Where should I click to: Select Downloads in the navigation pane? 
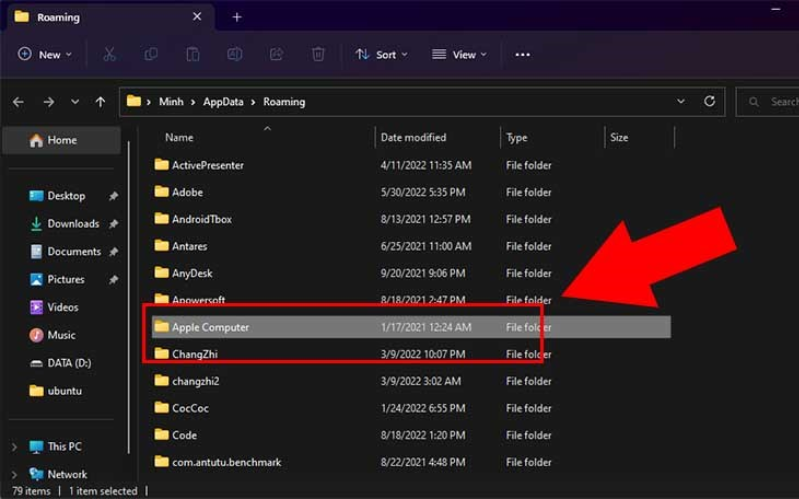click(x=73, y=224)
